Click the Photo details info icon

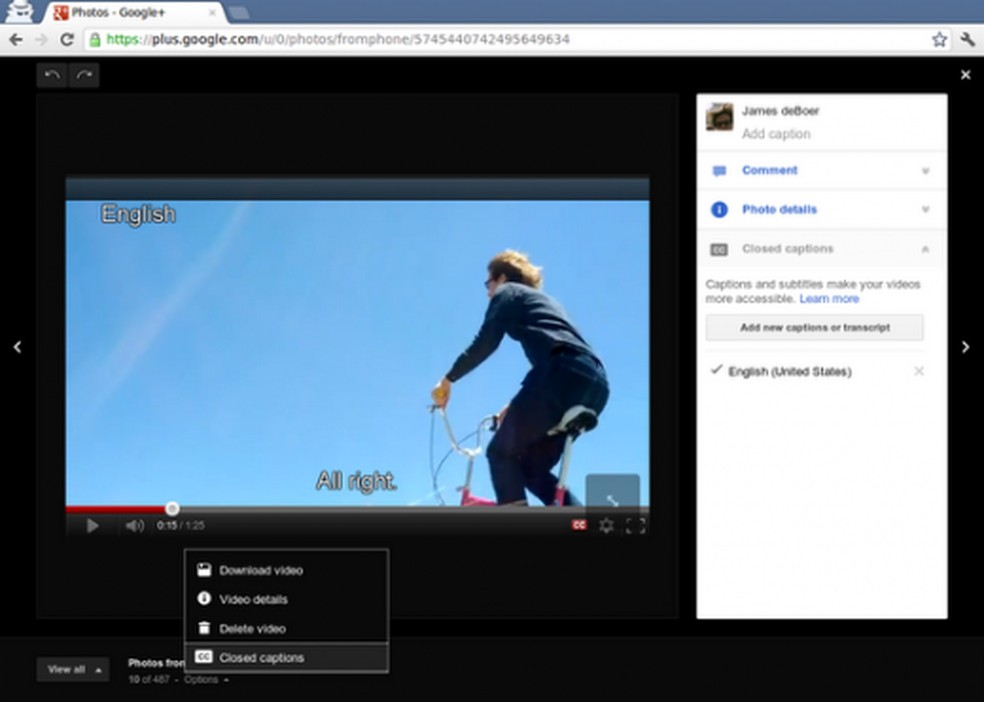(x=718, y=209)
